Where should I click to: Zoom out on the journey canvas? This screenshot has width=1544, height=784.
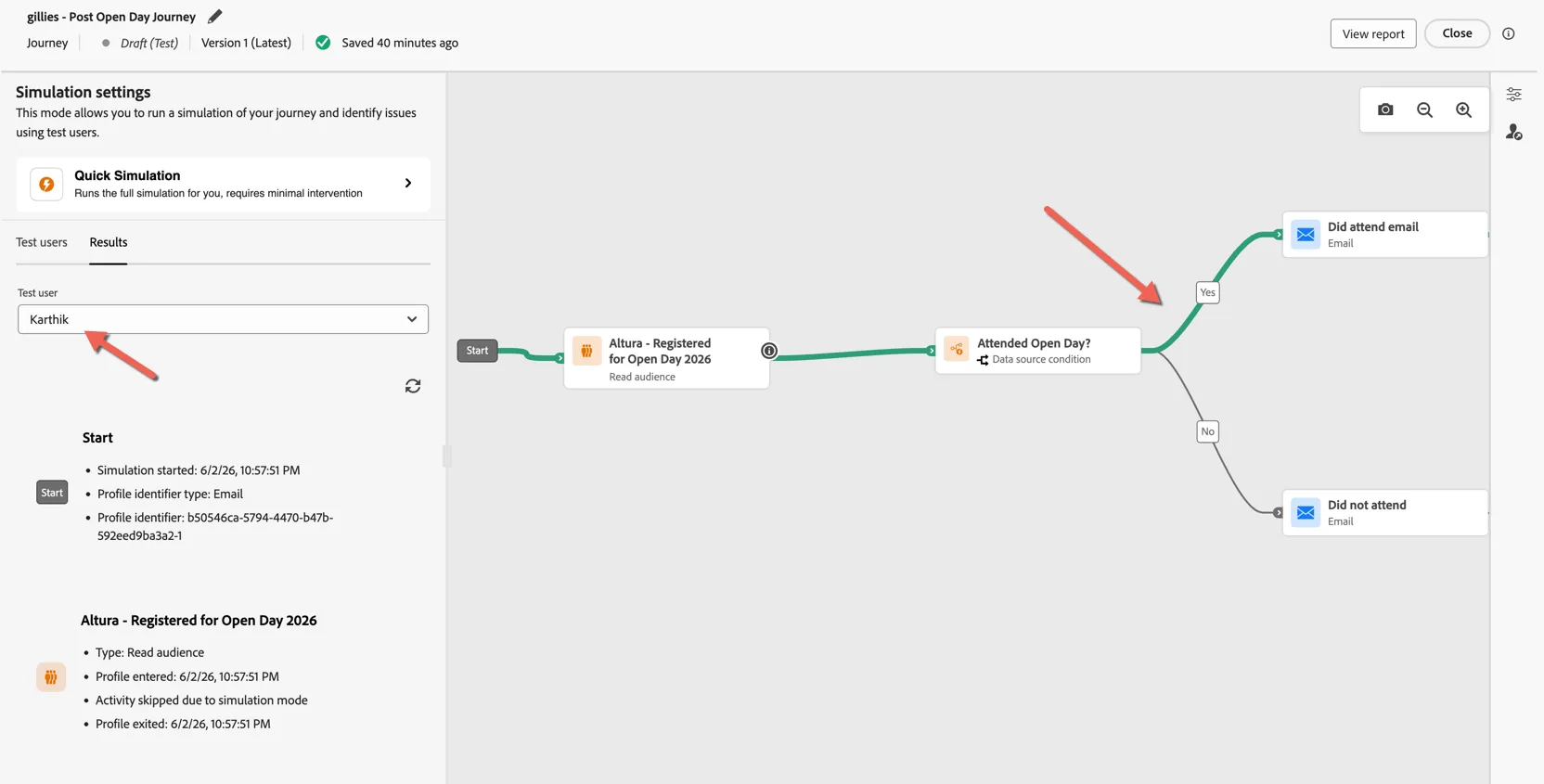(x=1424, y=109)
